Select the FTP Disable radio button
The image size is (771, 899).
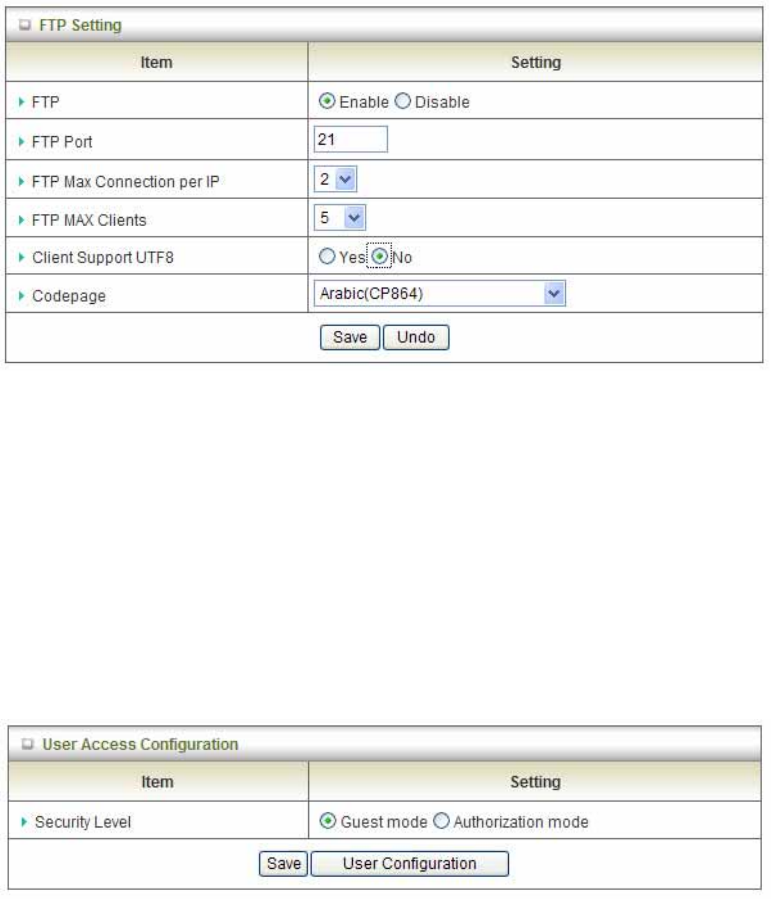[402, 101]
